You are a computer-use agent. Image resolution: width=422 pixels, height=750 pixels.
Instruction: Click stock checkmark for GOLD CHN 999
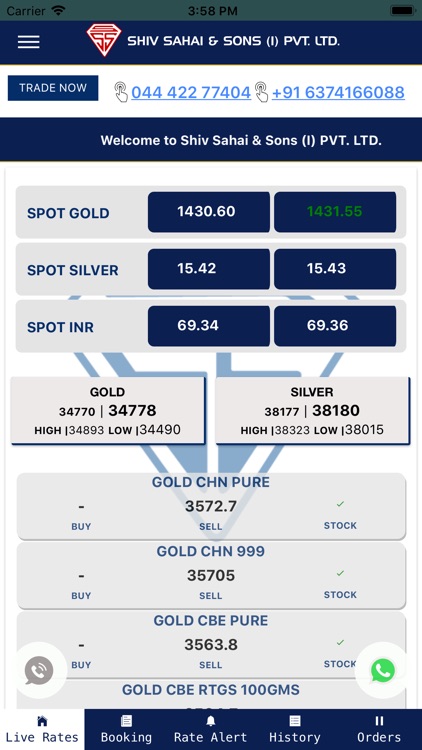pyautogui.click(x=340, y=573)
